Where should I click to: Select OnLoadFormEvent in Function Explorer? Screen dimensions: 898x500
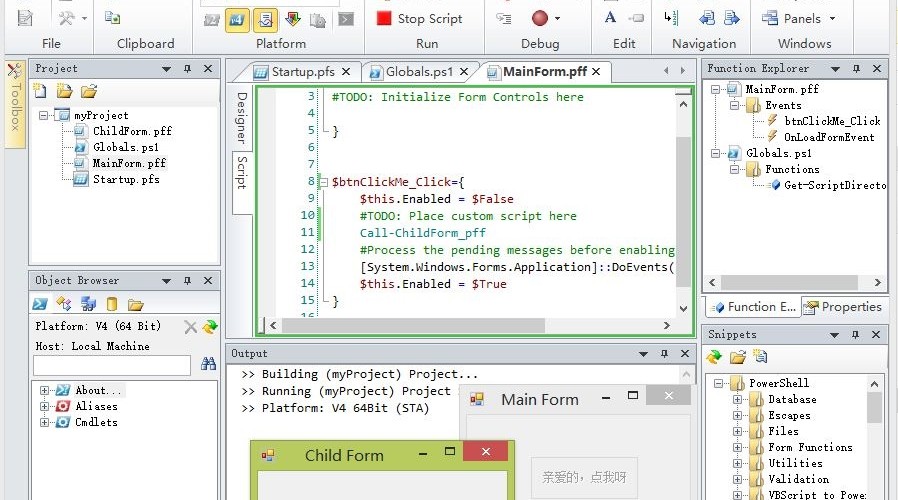pyautogui.click(x=829, y=137)
